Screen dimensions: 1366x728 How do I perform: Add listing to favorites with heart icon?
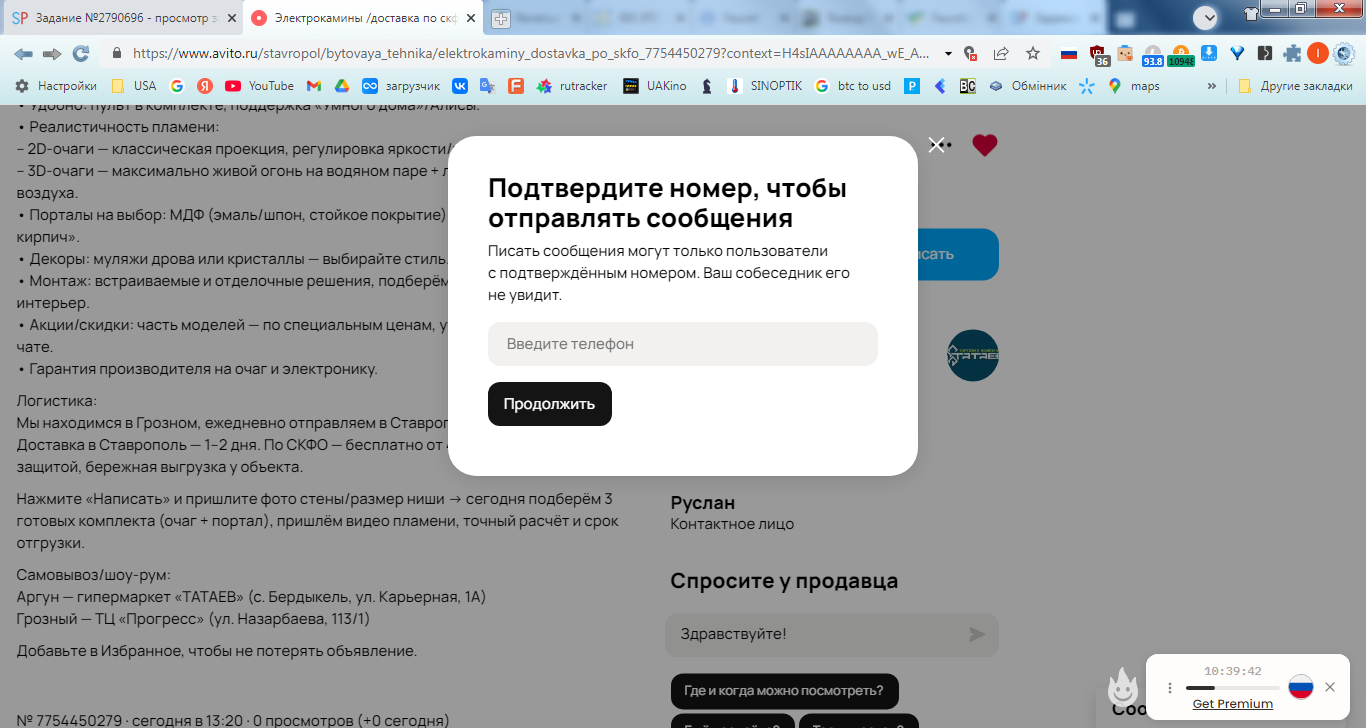(985, 145)
